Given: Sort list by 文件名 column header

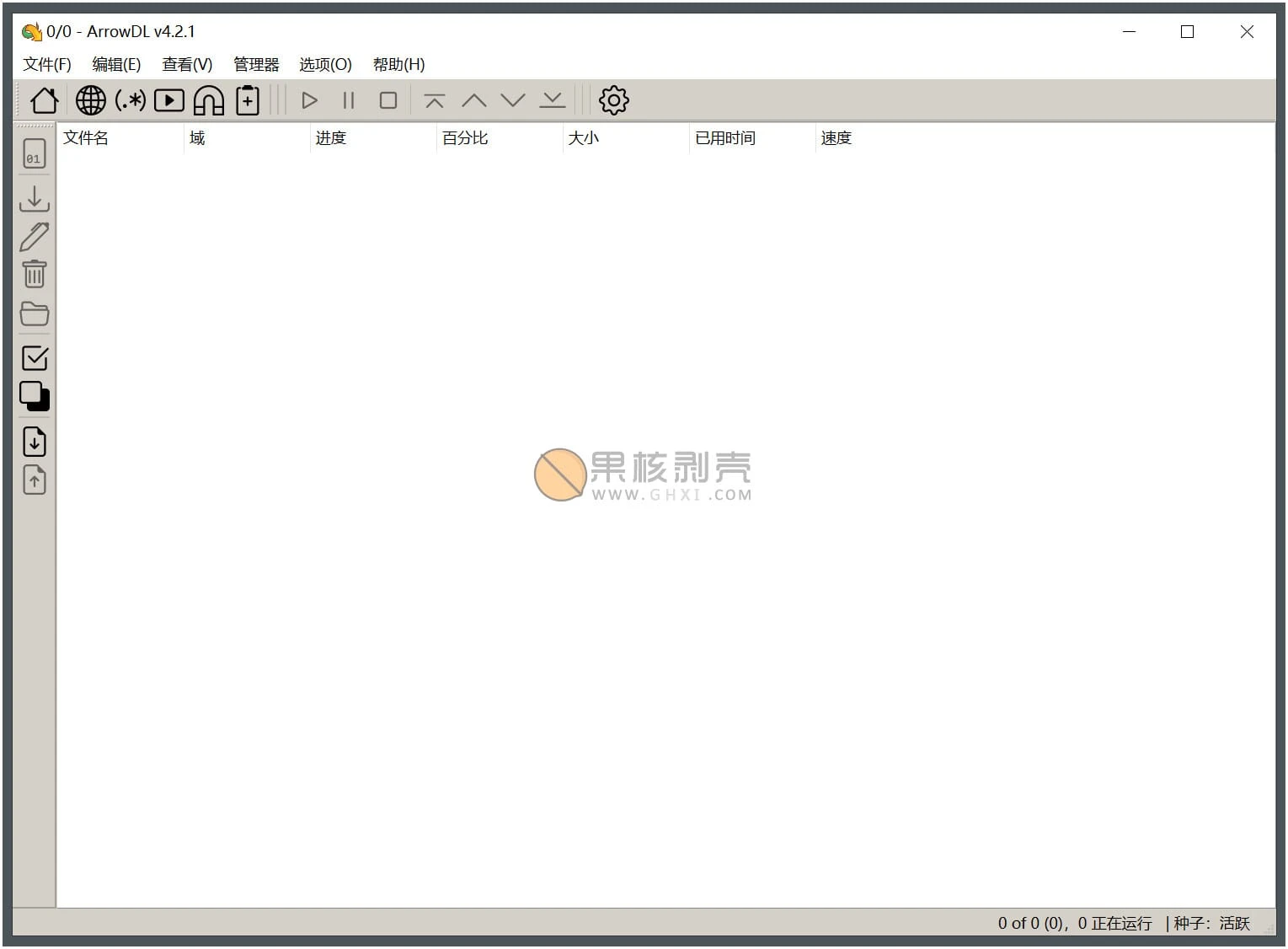Looking at the screenshot, I should (x=86, y=138).
